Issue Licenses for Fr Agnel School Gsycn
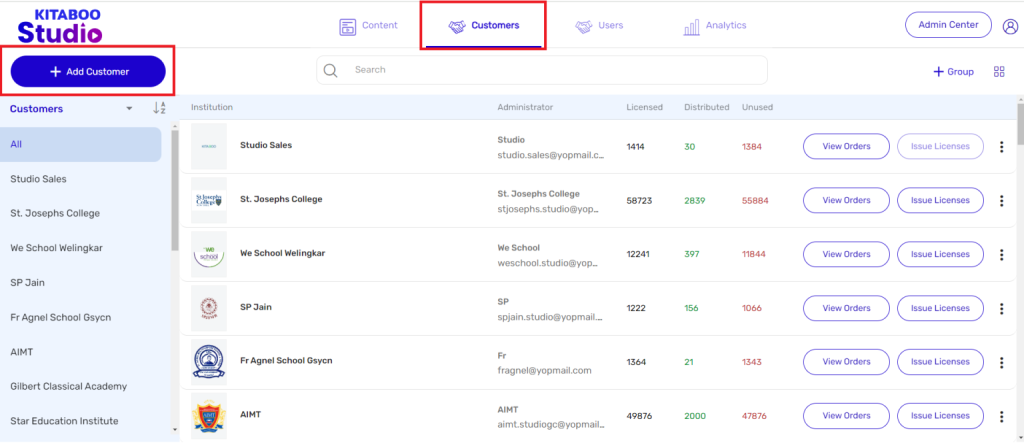Image resolution: width=1024 pixels, height=443 pixels. pos(939,362)
